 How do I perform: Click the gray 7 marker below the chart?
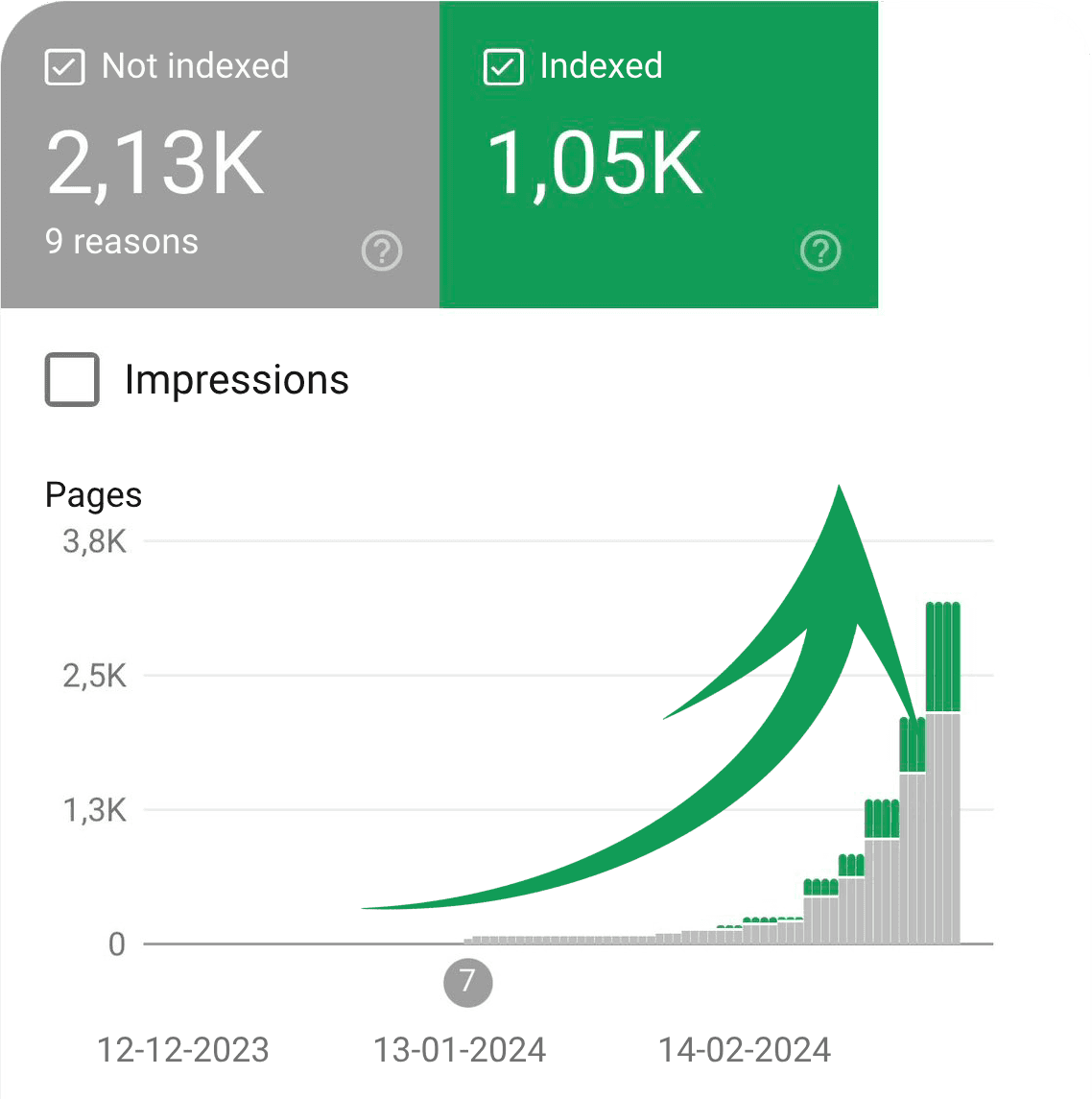click(467, 983)
